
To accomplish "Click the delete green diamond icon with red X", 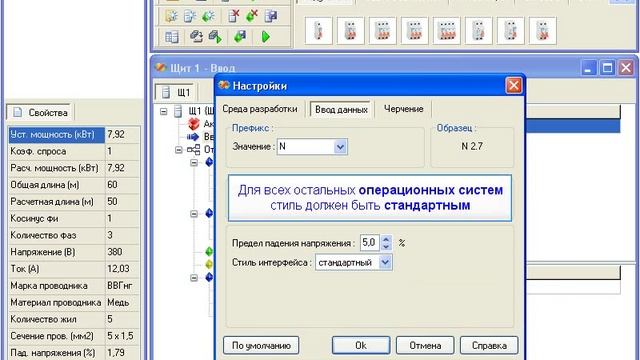I will point(252,16).
